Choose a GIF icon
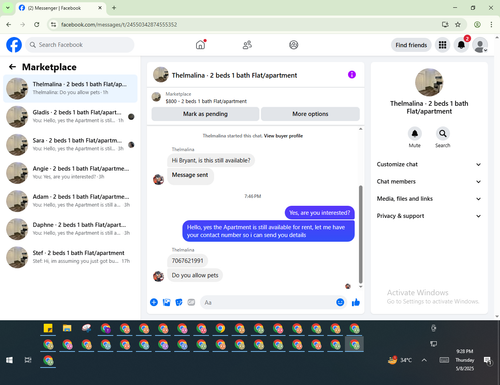 (191, 302)
